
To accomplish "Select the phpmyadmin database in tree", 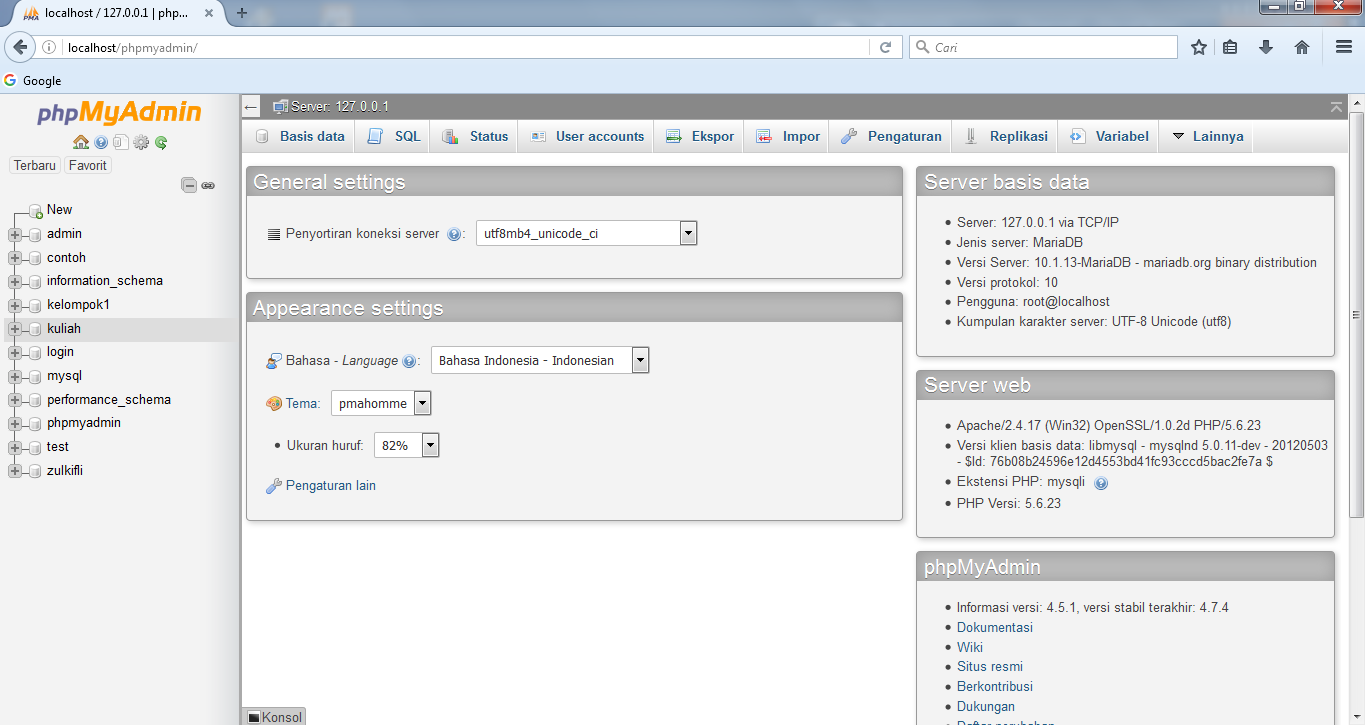I will pyautogui.click(x=84, y=423).
